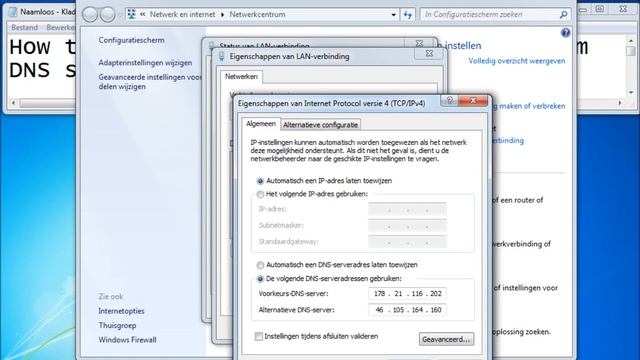Click the blue help icon in Netwerkcentrum
640x360 pixels.
(565, 33)
